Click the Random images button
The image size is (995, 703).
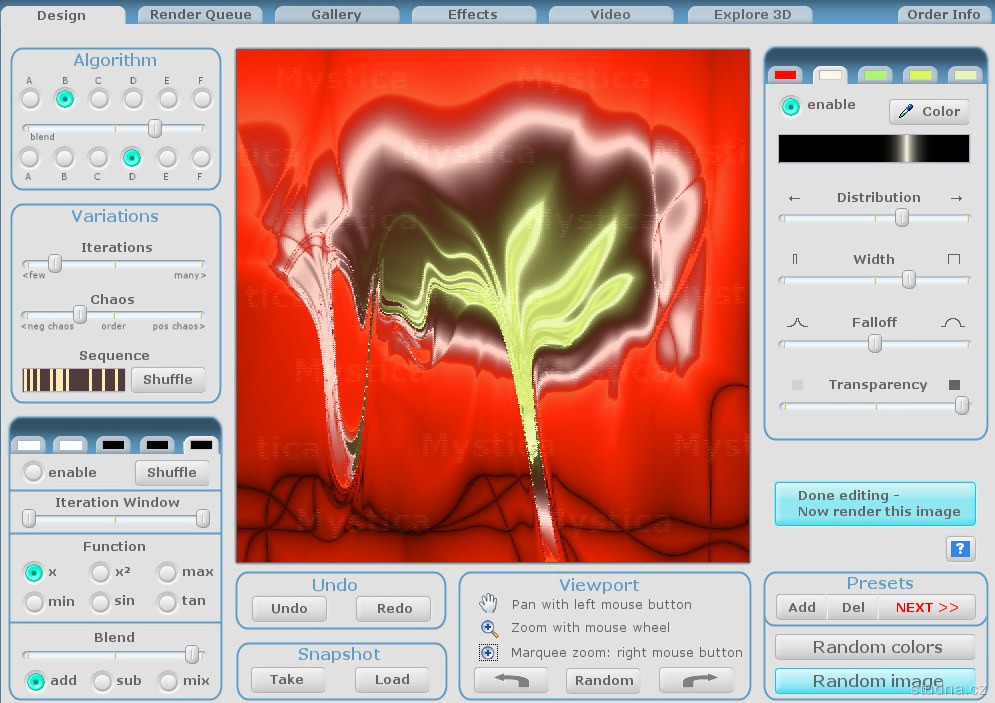click(875, 681)
